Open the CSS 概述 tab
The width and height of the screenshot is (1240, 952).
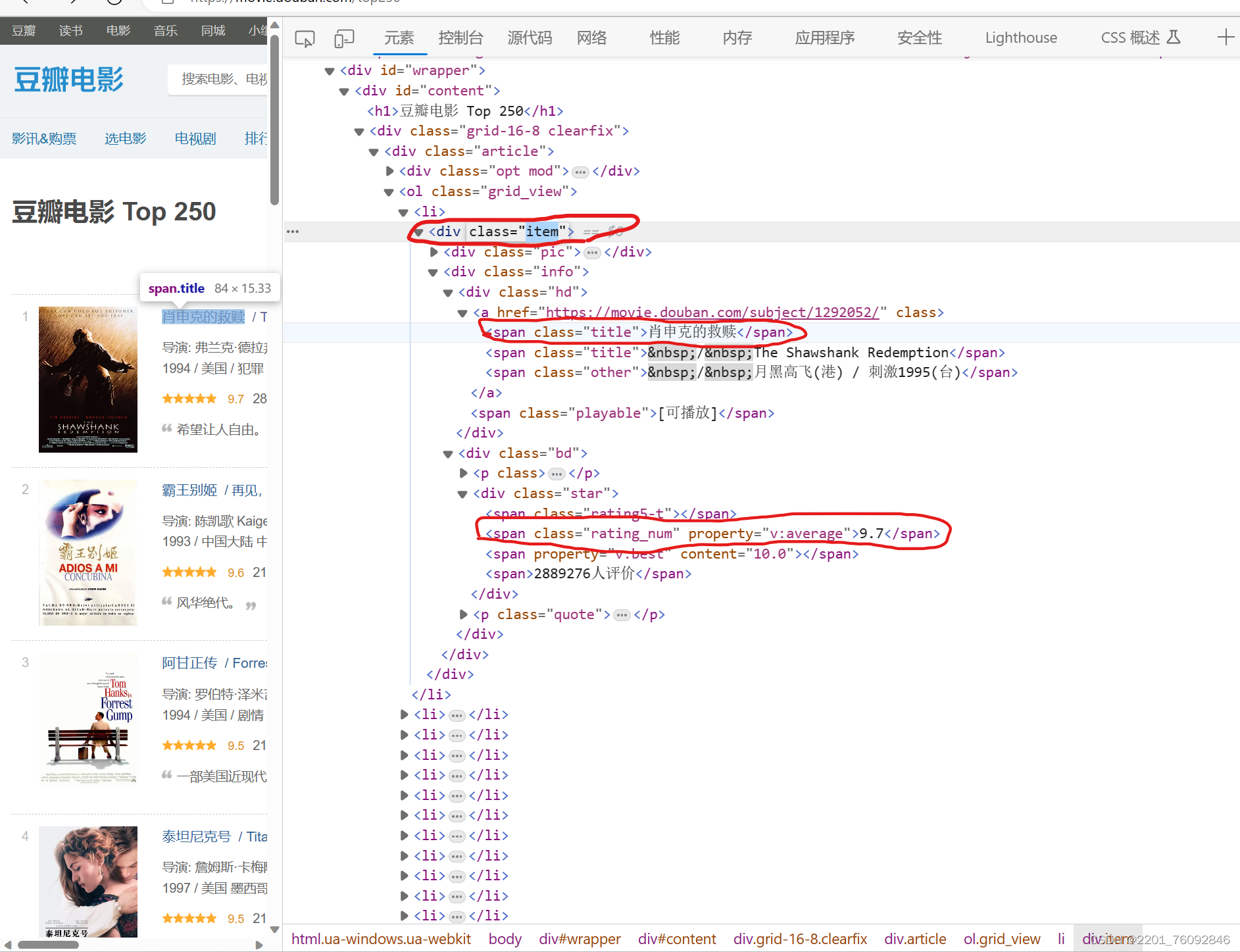click(x=1141, y=38)
